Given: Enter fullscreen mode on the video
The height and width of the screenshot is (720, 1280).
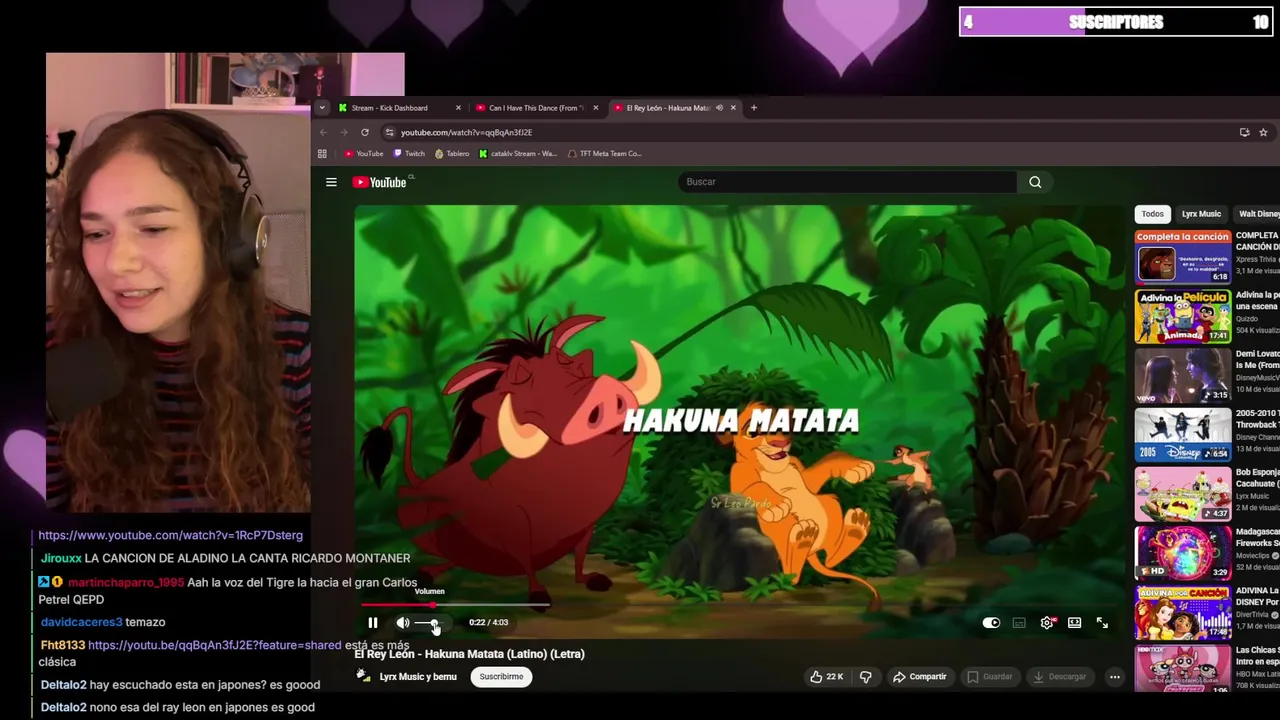Looking at the screenshot, I should click(x=1102, y=622).
